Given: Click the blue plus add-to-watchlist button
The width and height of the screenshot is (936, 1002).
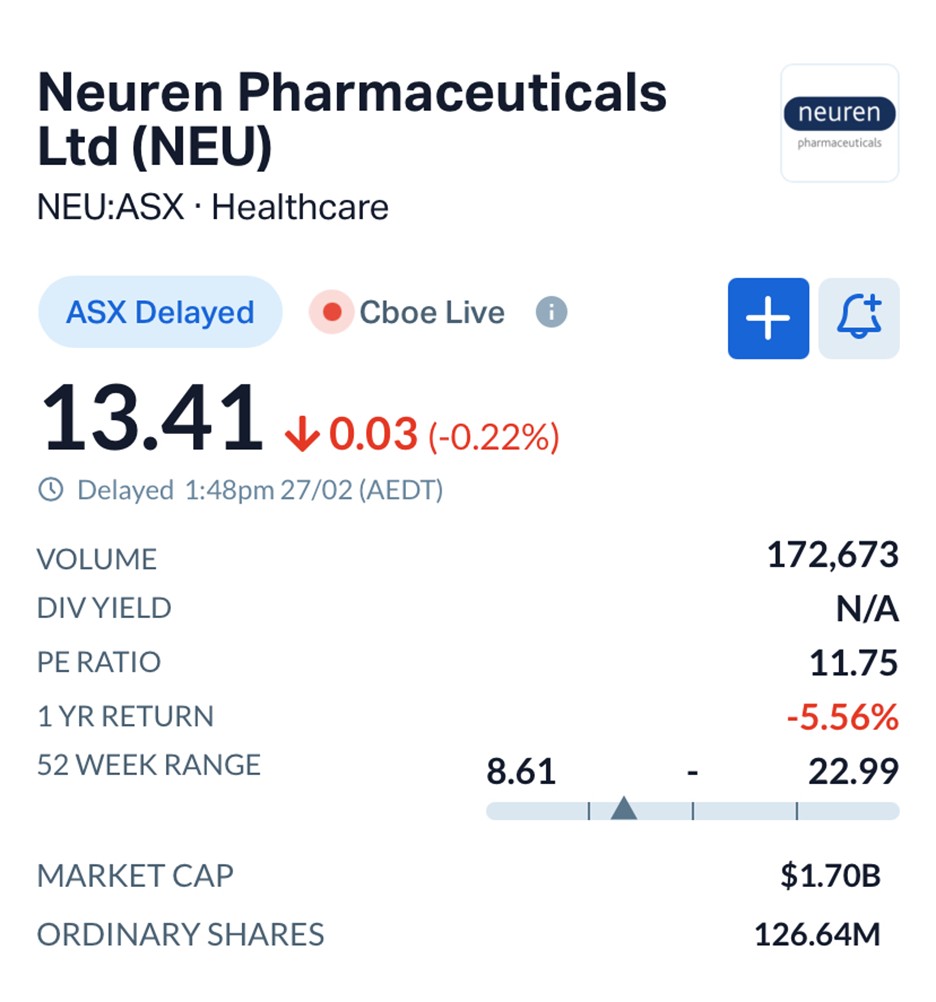Looking at the screenshot, I should click(768, 318).
